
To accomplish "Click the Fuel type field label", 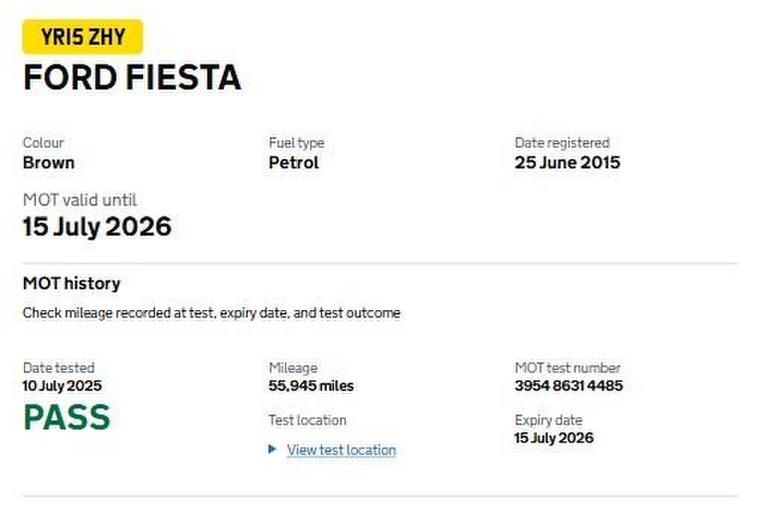I will click(x=296, y=143).
